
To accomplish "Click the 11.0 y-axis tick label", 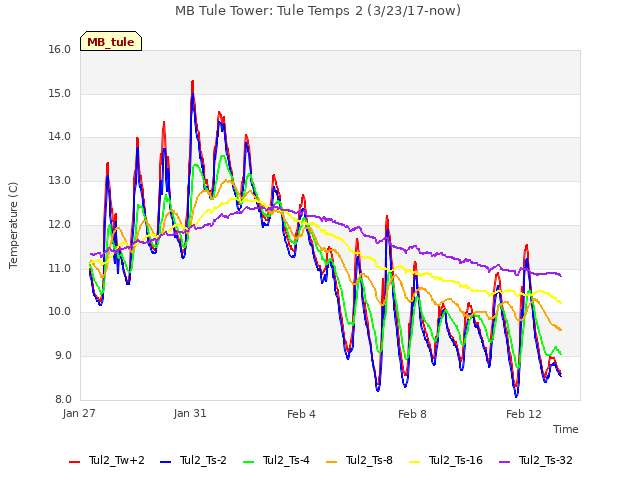I will click(60, 269).
